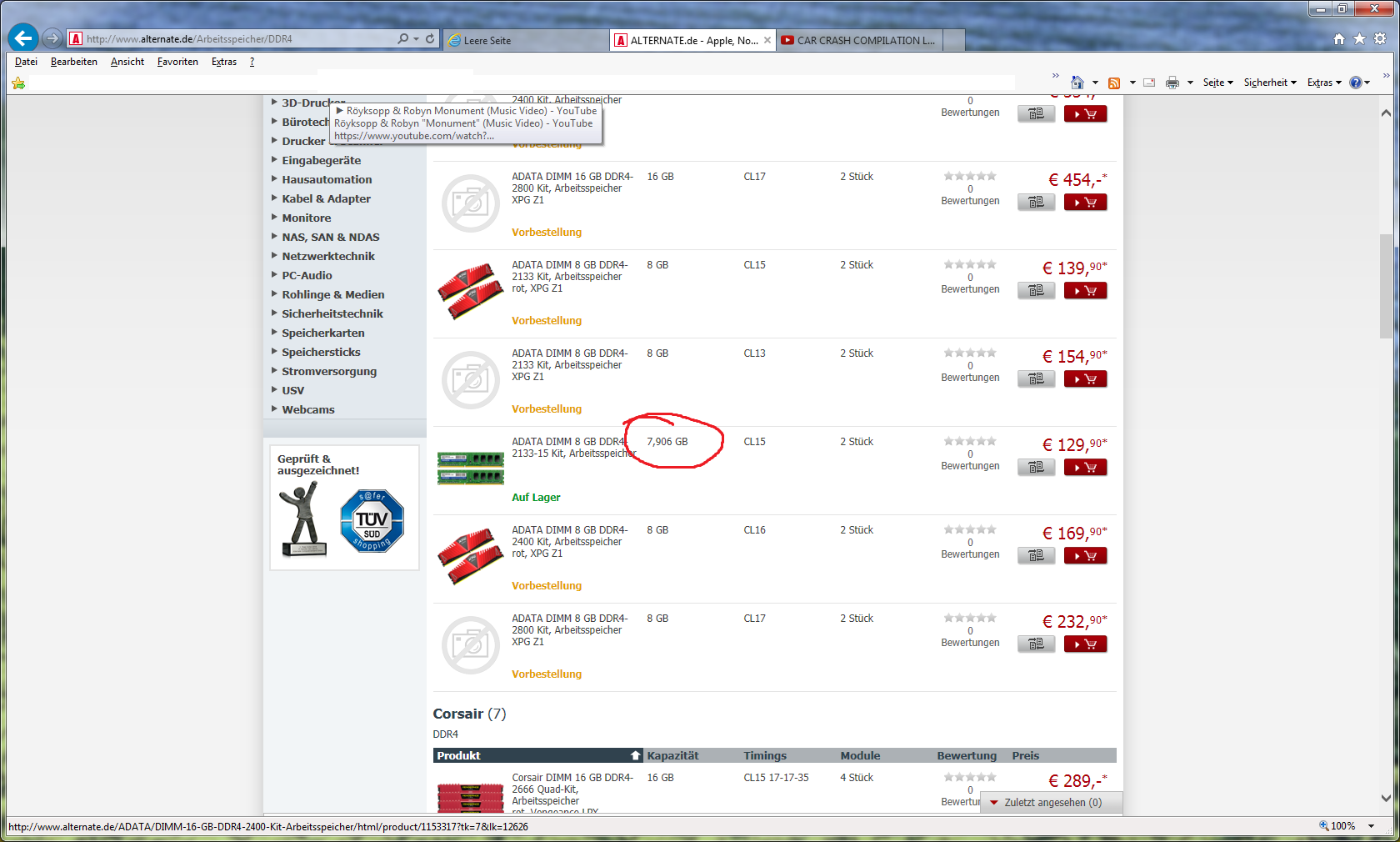Image resolution: width=1400 pixels, height=842 pixels.
Task: Click the green ADATA RAM module thumbnail
Action: (470, 468)
